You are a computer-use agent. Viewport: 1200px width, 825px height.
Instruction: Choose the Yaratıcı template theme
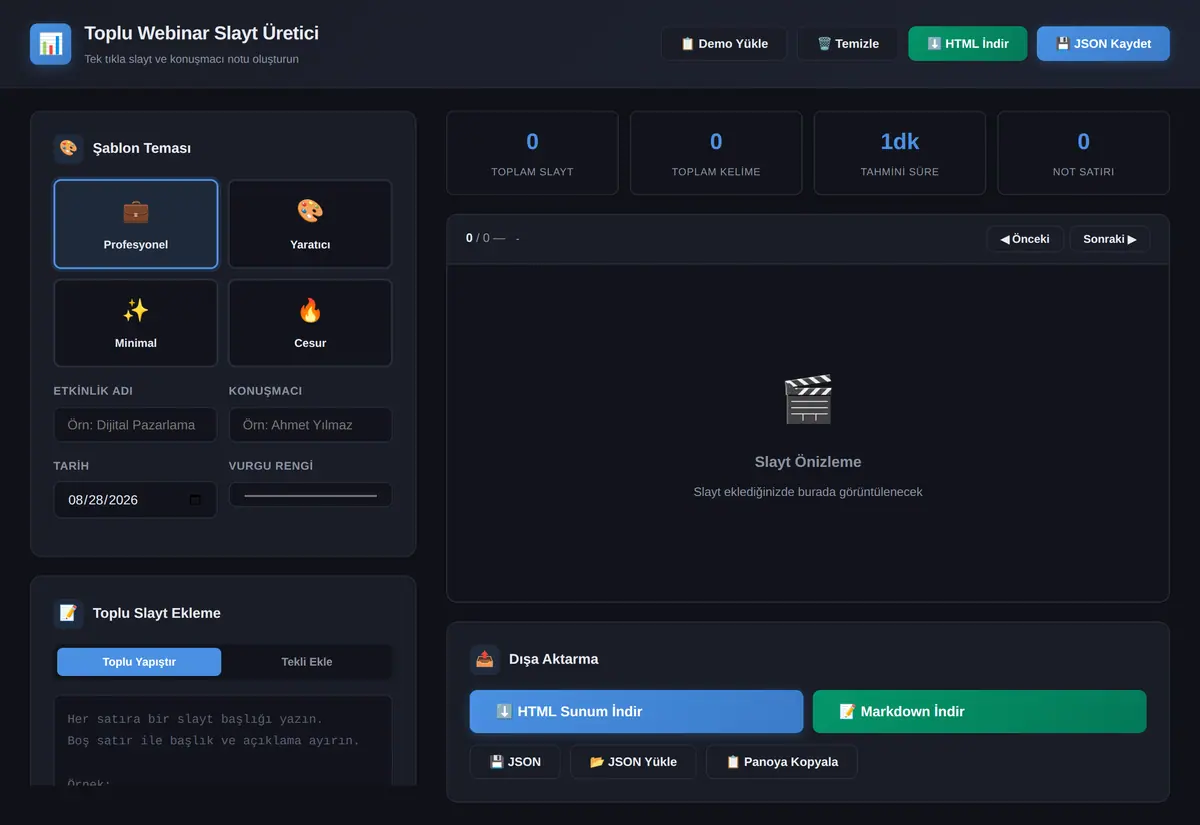[310, 224]
